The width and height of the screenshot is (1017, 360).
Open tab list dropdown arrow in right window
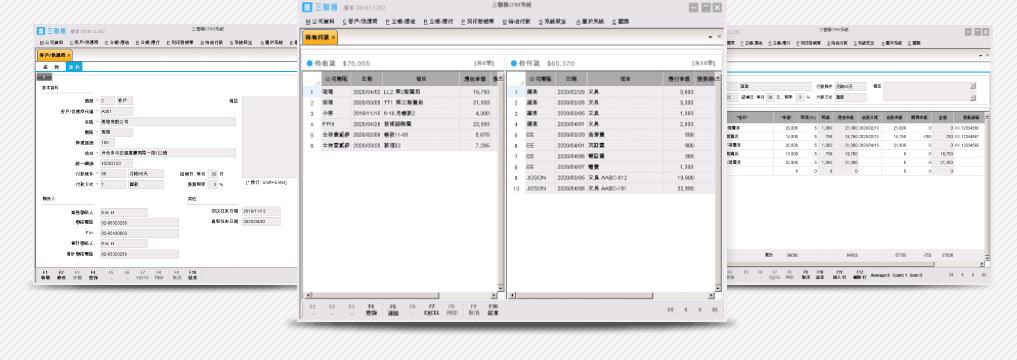coord(981,56)
